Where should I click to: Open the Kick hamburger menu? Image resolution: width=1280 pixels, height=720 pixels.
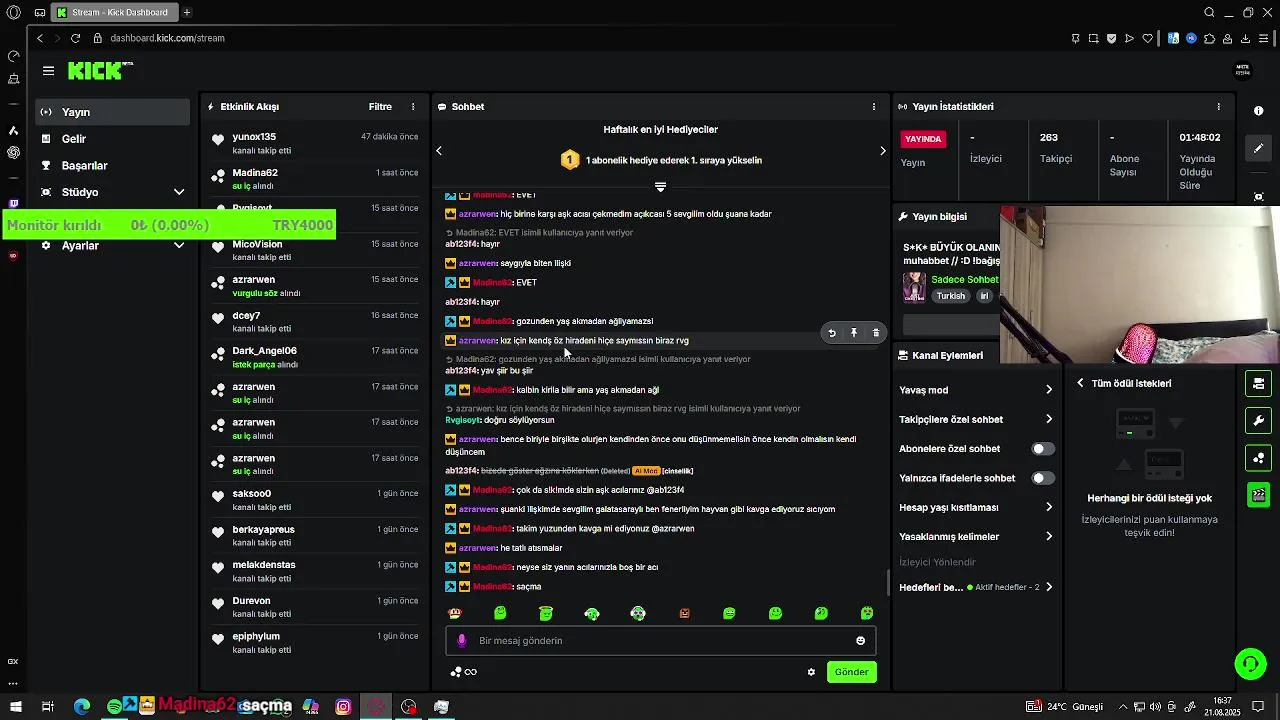tap(48, 70)
